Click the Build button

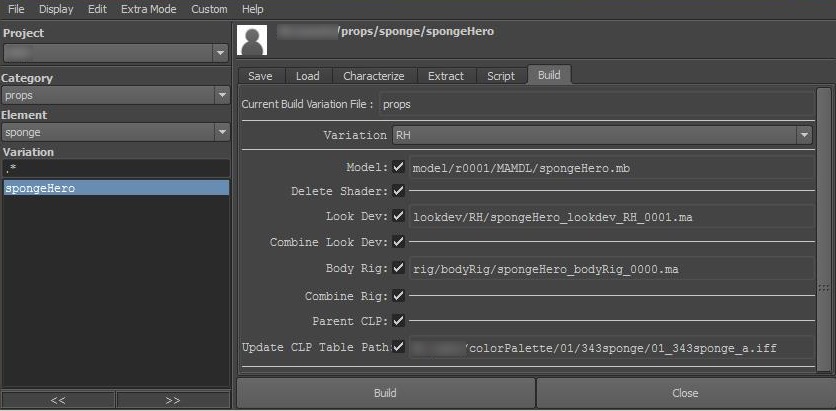pyautogui.click(x=385, y=393)
